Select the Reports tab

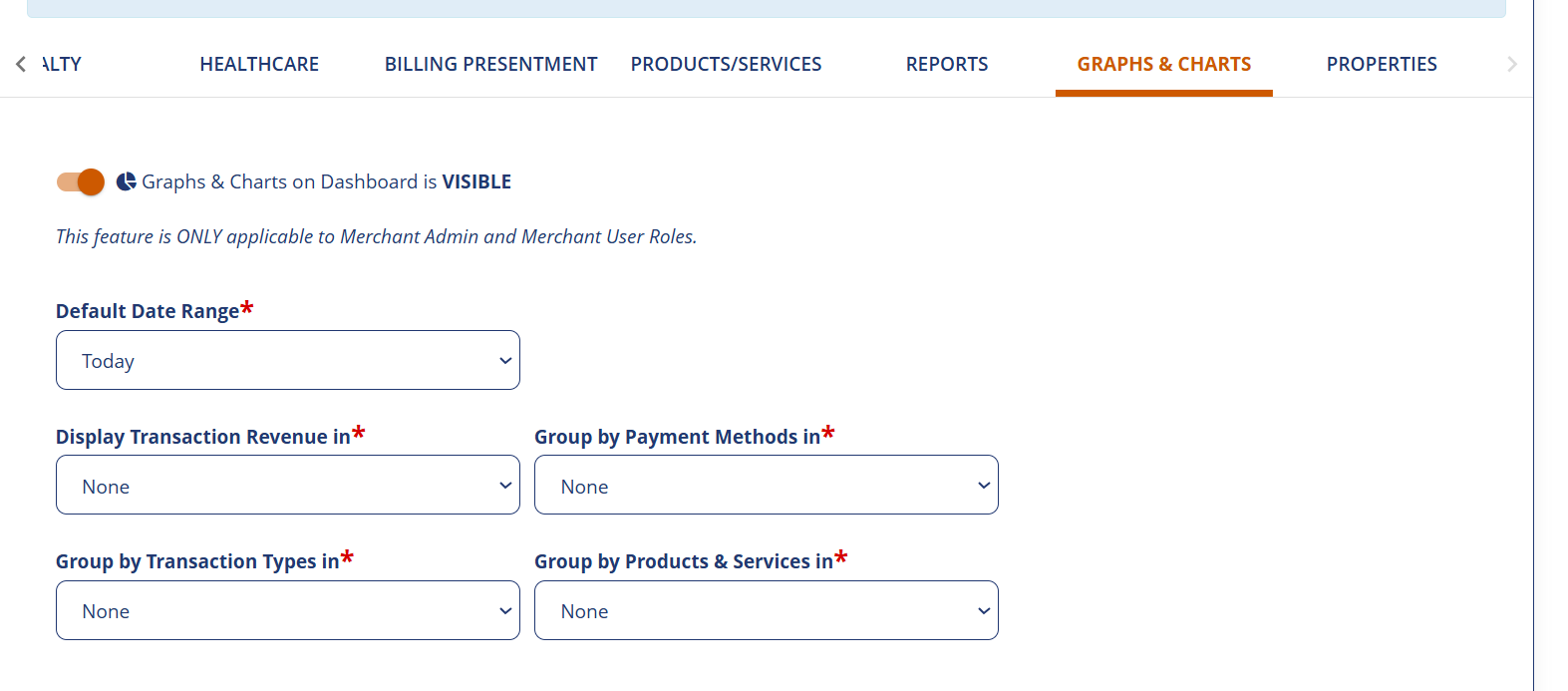pyautogui.click(x=946, y=64)
